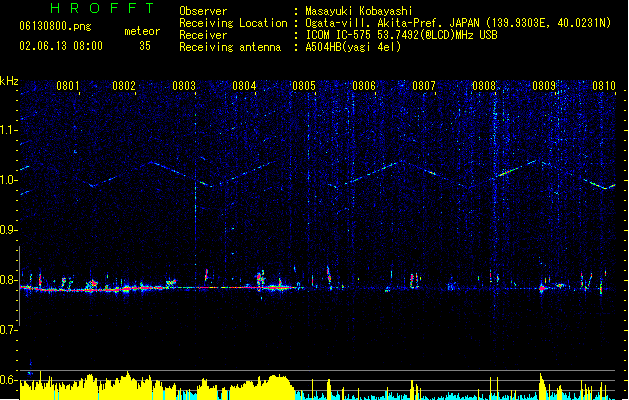The image size is (629, 400).
Task: Click the 0809 time marker
Action: 544,86
